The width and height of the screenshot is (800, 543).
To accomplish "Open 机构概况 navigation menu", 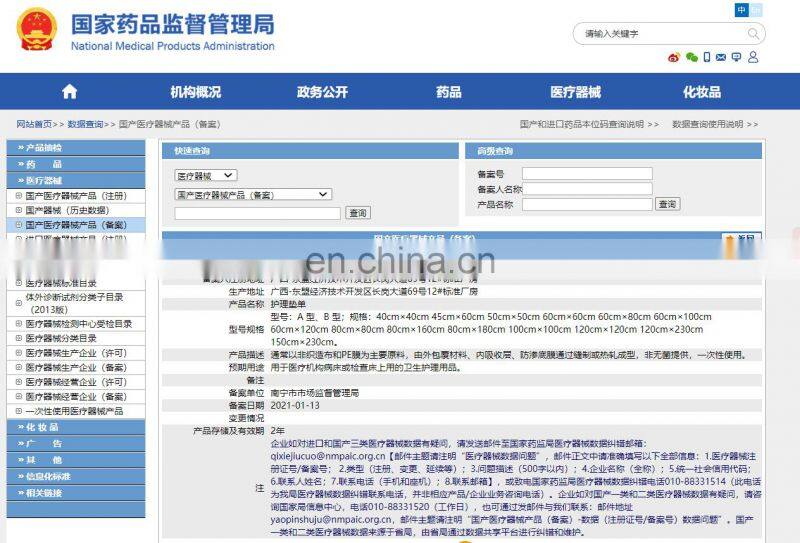I will tap(195, 92).
